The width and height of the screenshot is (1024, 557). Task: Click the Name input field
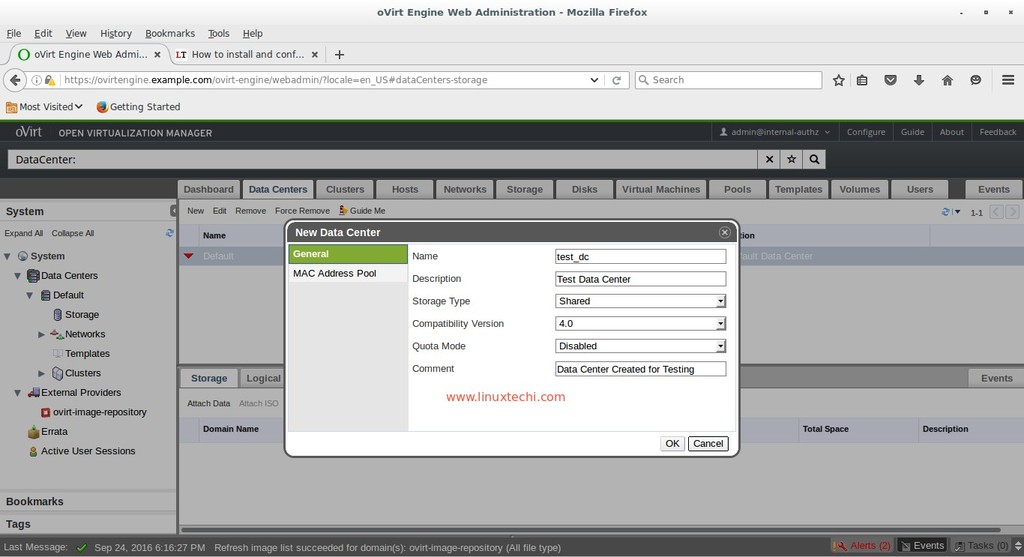(640, 257)
